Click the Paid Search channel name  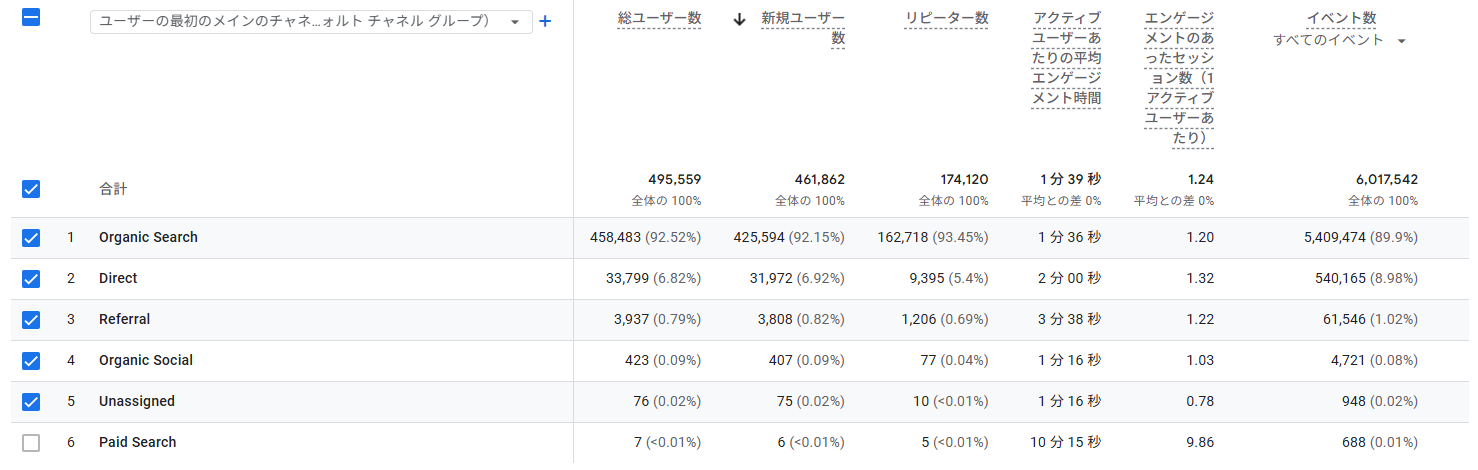pos(137,443)
